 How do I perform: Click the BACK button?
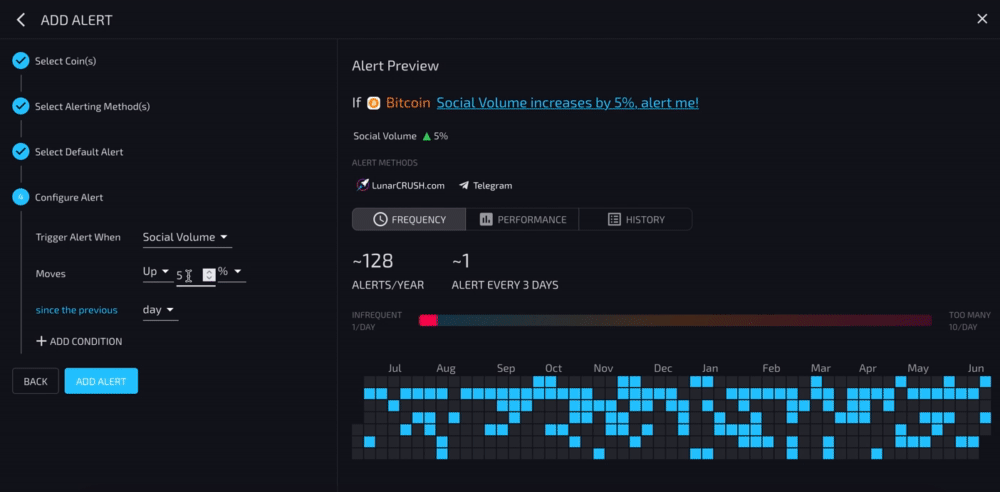click(36, 381)
